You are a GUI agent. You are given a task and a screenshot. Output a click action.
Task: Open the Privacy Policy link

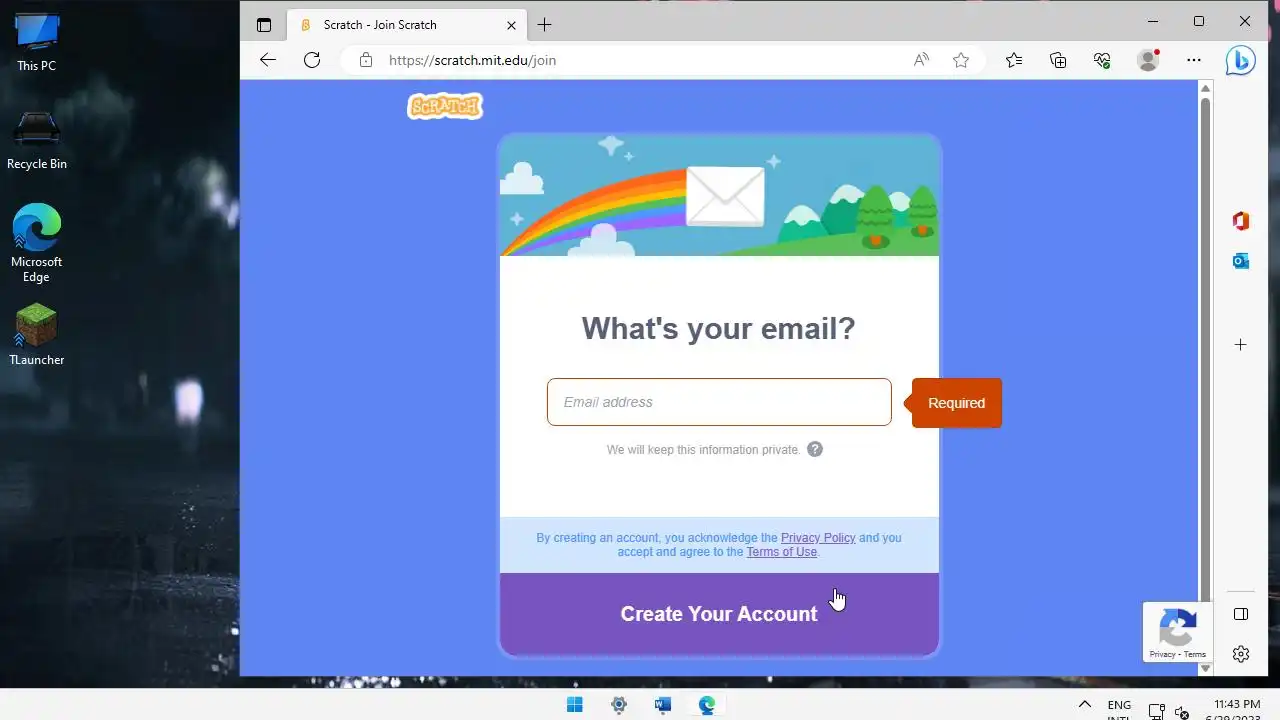point(818,538)
